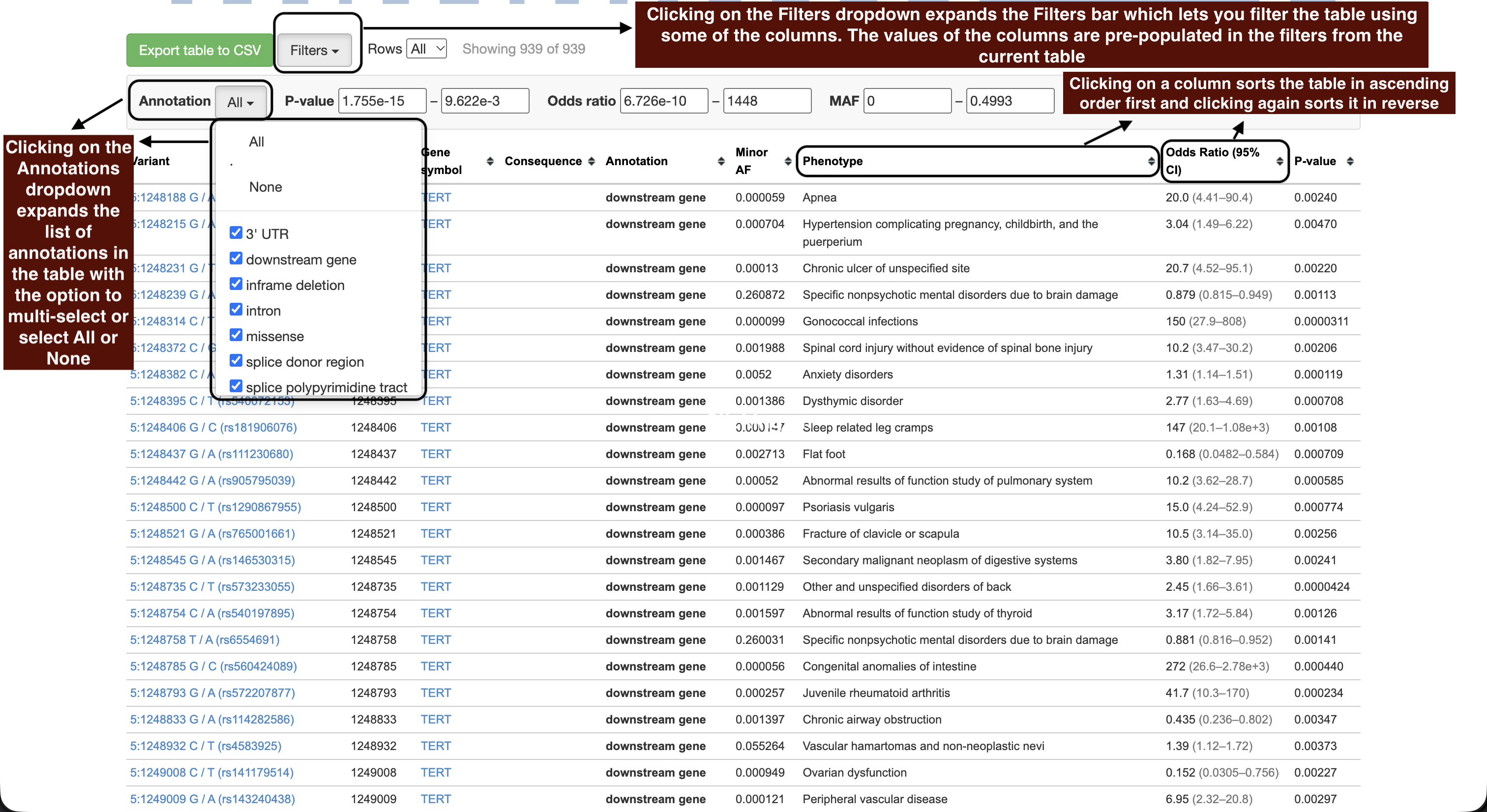
Task: Edit the MAF maximum field
Action: (1010, 101)
